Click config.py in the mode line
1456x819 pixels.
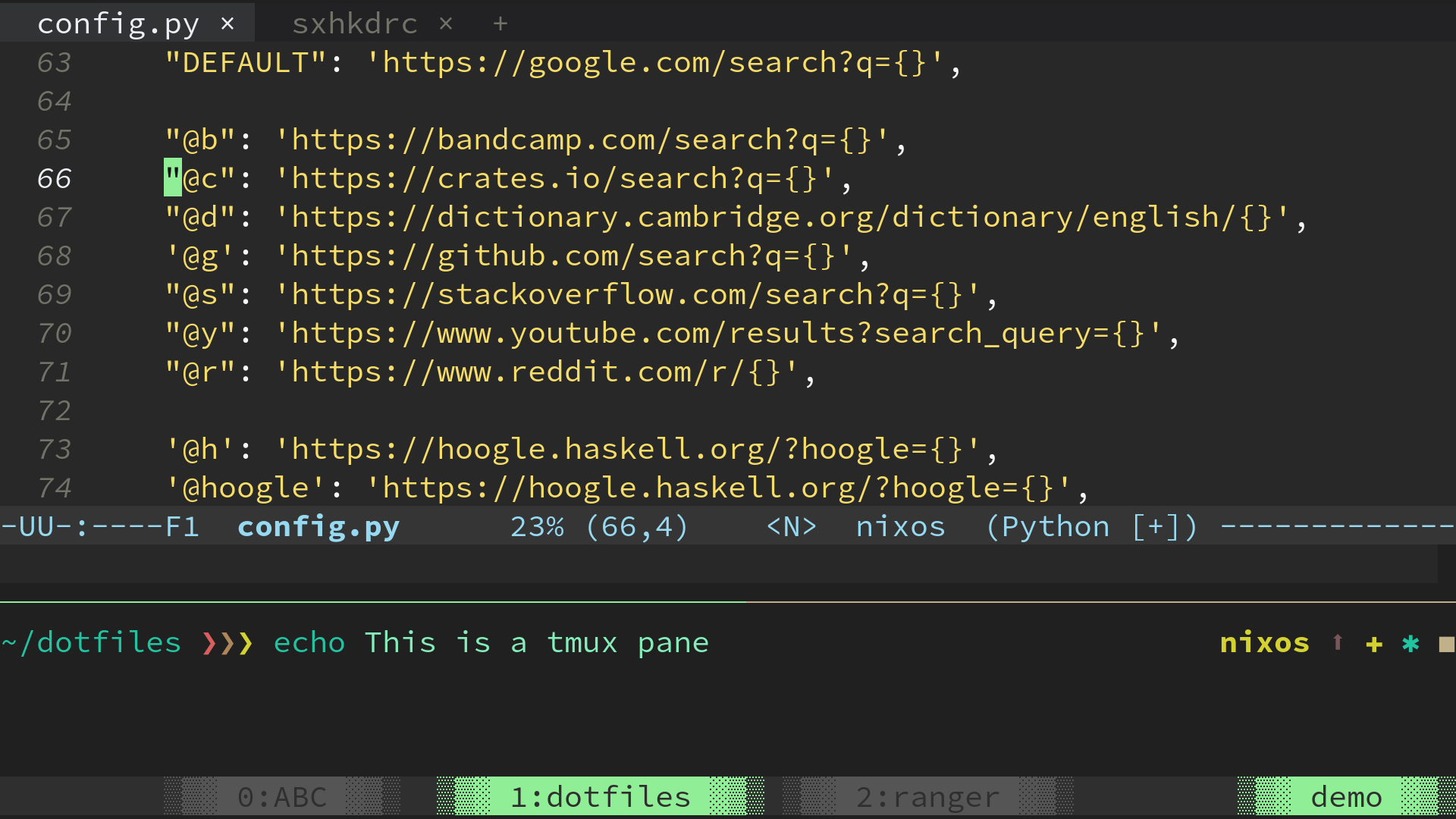click(x=318, y=526)
